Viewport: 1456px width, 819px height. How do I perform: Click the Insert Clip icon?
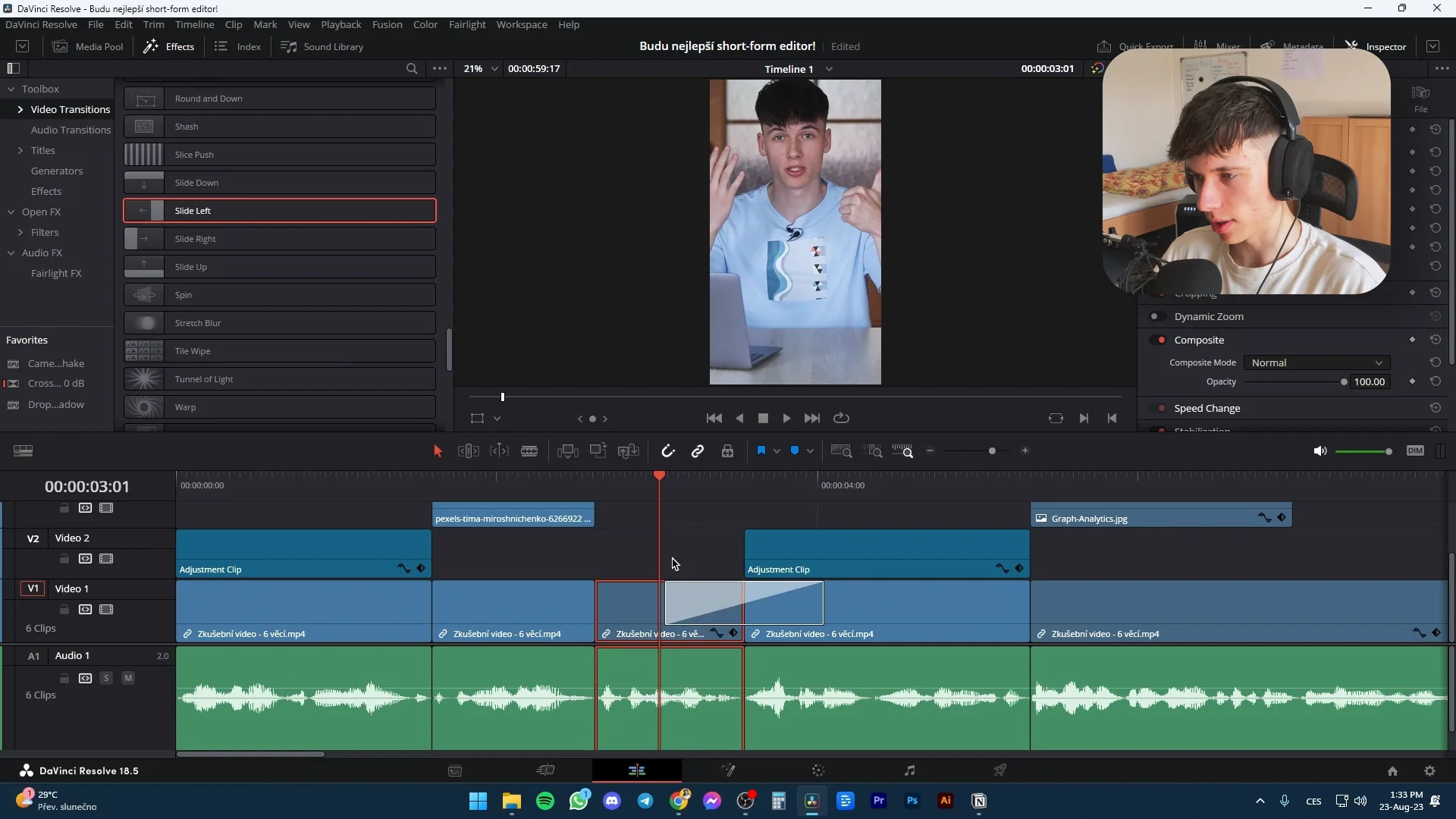click(x=567, y=451)
